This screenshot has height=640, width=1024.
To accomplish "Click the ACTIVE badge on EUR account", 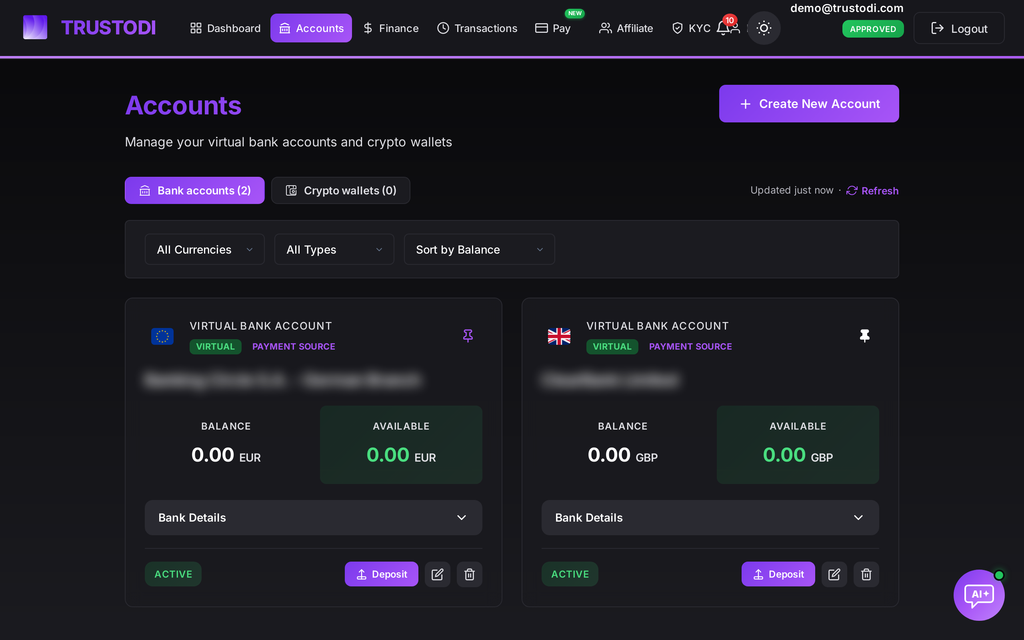I will tap(173, 574).
